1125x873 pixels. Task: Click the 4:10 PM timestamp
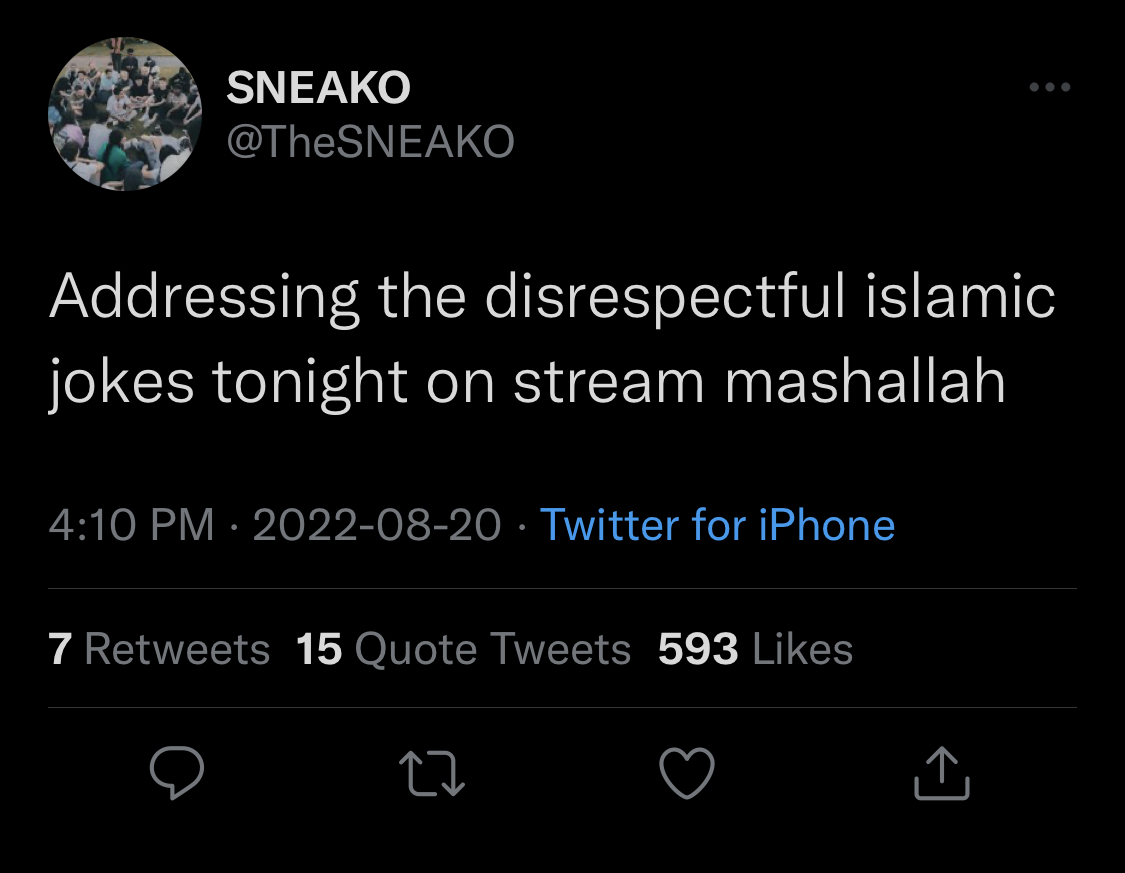click(x=131, y=524)
